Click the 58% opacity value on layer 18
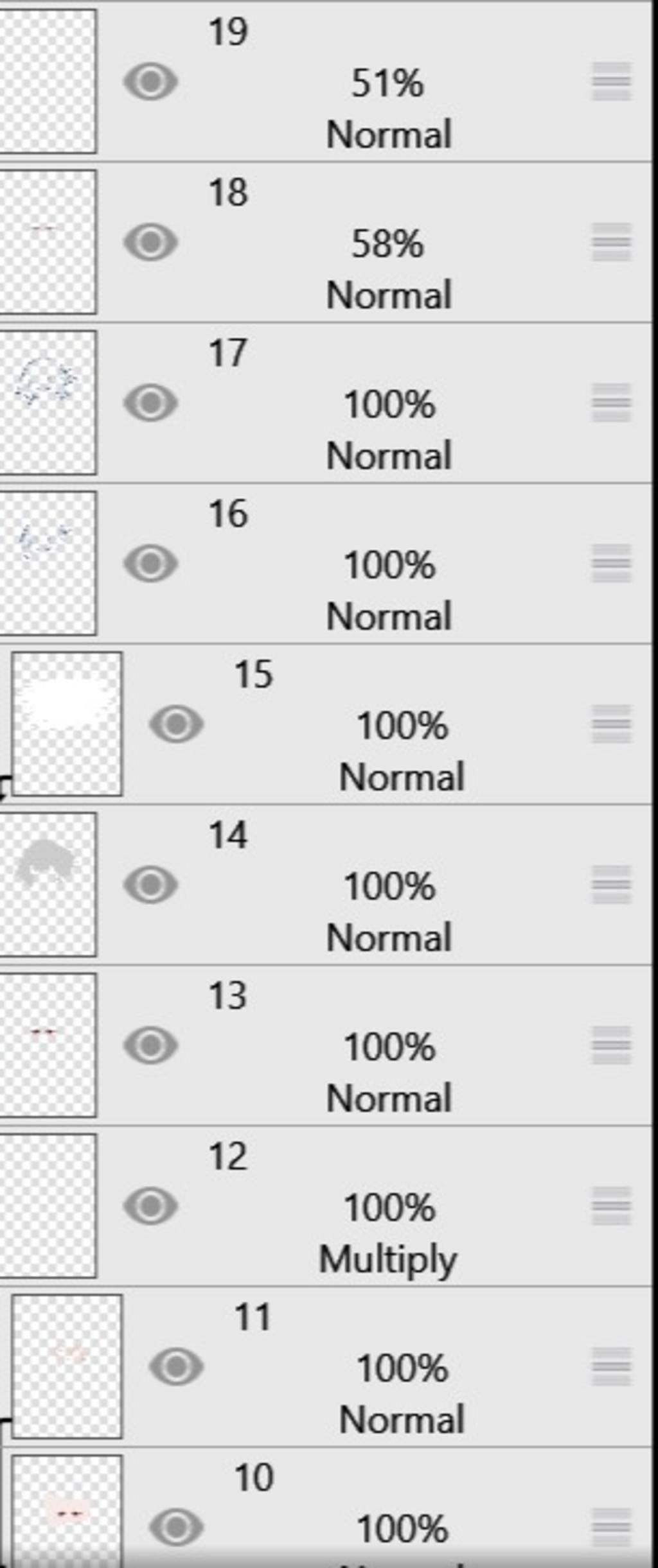 click(387, 244)
